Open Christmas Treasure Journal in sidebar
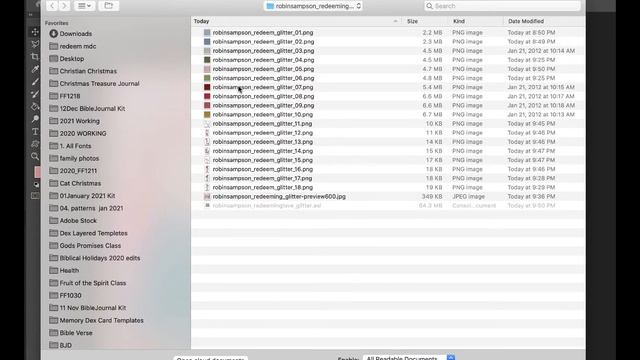The image size is (640, 360). coord(99,83)
